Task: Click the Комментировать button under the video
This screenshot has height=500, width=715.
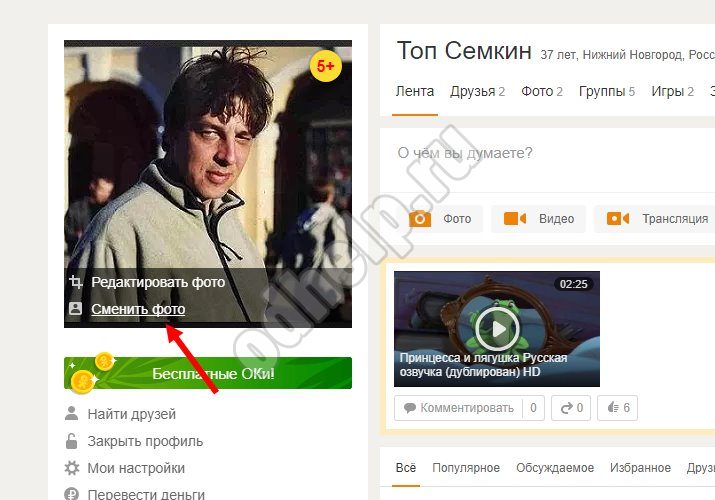Action: pos(469,407)
